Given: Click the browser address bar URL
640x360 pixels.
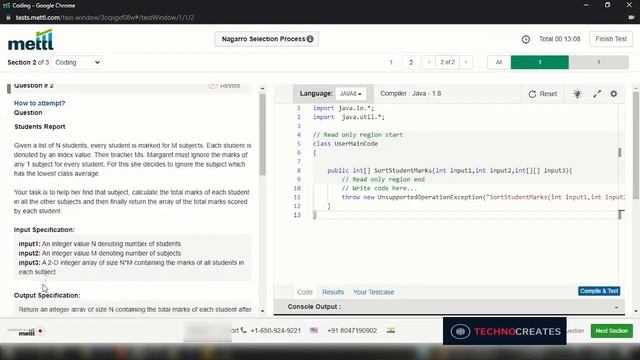Looking at the screenshot, I should 105,18.
